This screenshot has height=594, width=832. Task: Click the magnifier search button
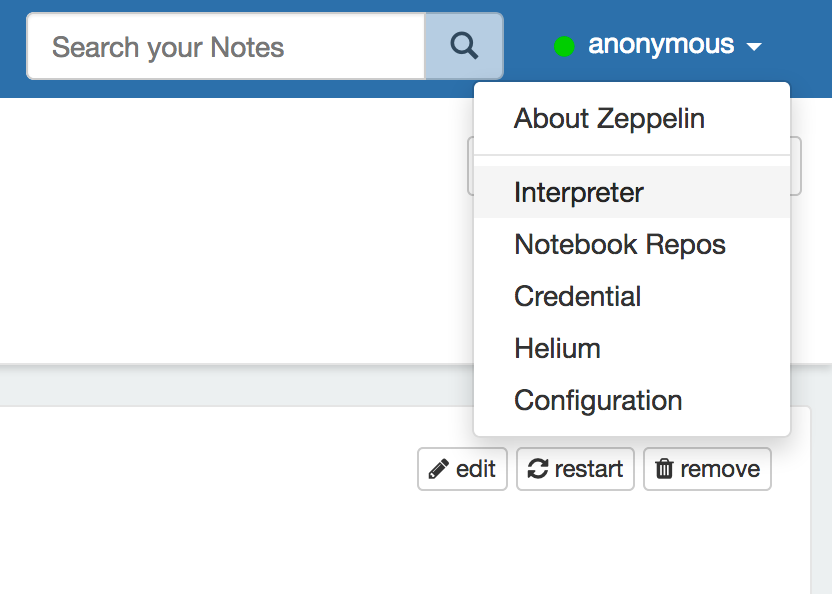(464, 46)
